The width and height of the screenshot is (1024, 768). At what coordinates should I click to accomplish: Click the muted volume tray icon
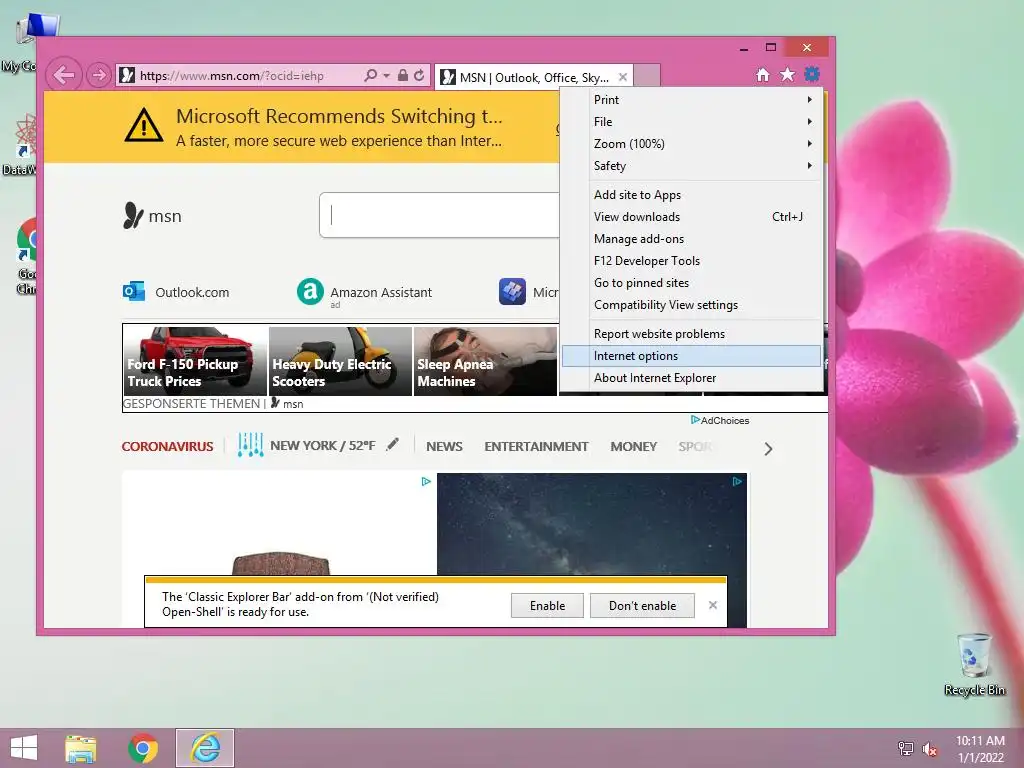[x=930, y=749]
